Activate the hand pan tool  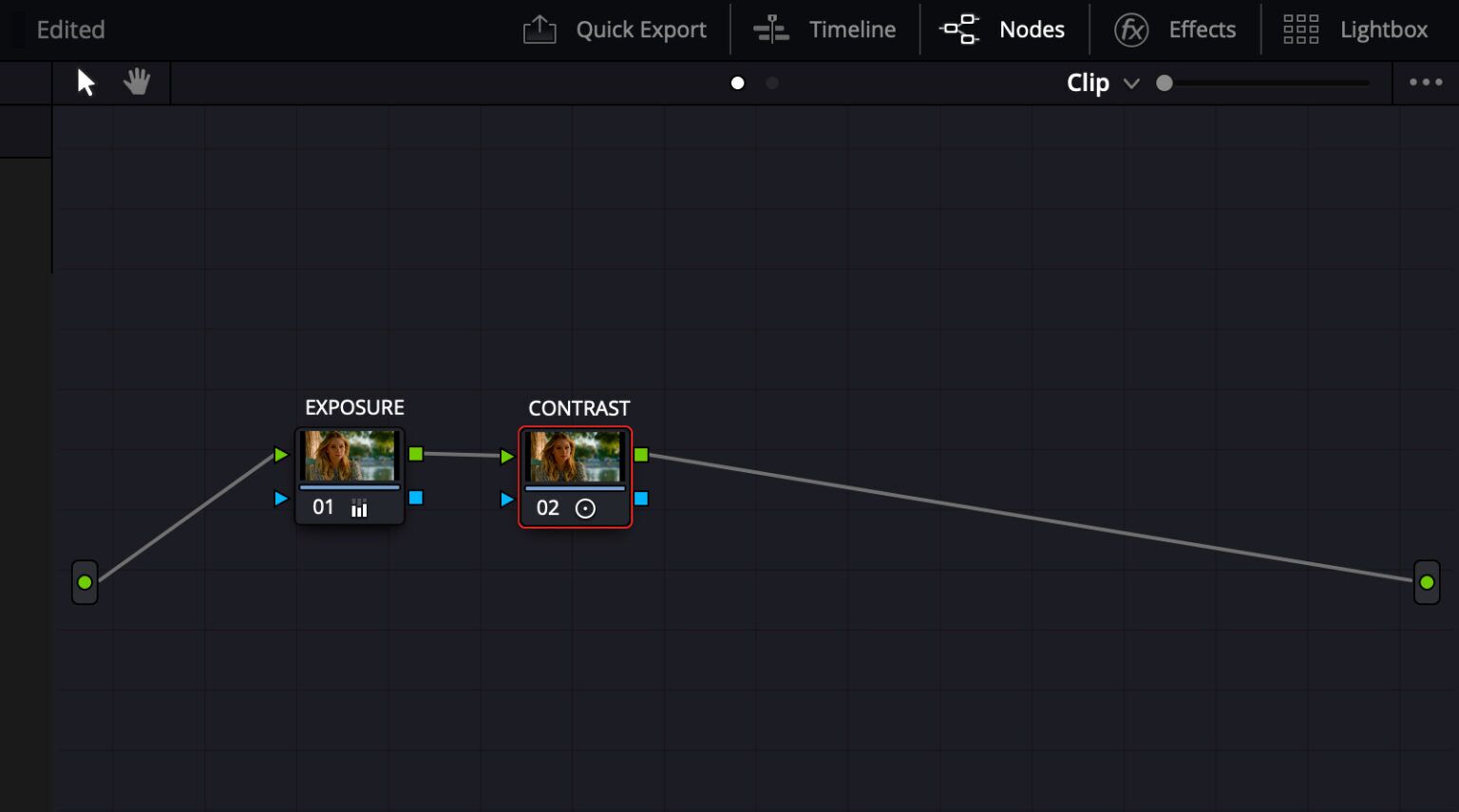click(x=136, y=83)
